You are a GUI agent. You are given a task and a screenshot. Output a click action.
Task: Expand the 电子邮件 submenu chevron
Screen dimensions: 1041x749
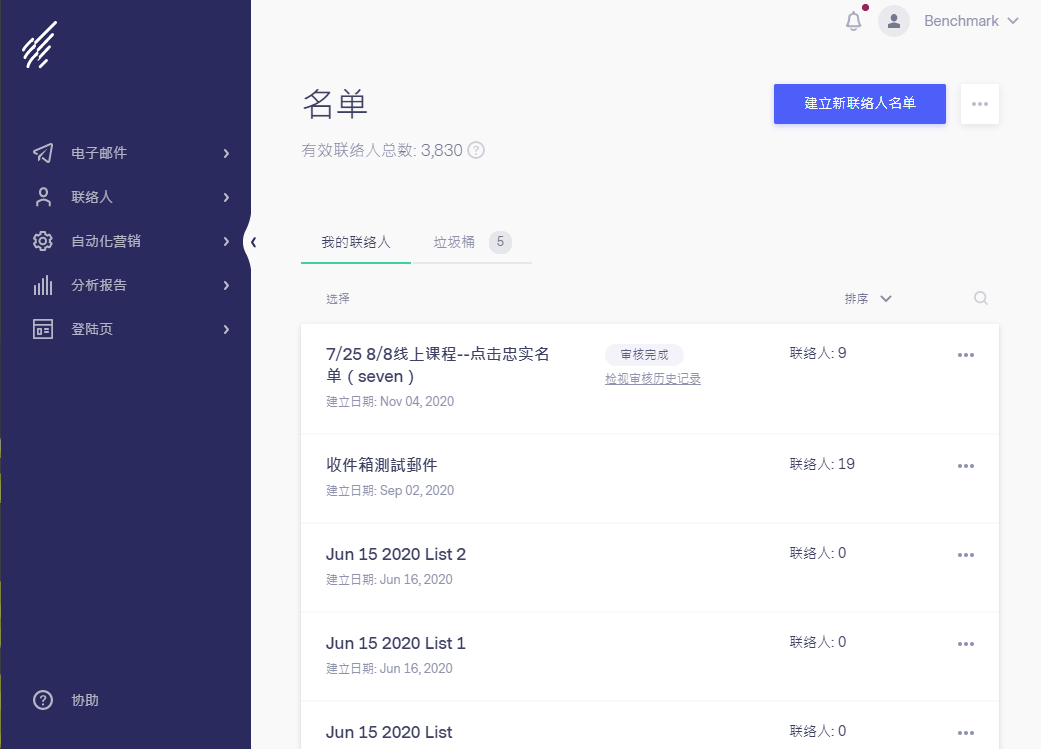pos(226,153)
